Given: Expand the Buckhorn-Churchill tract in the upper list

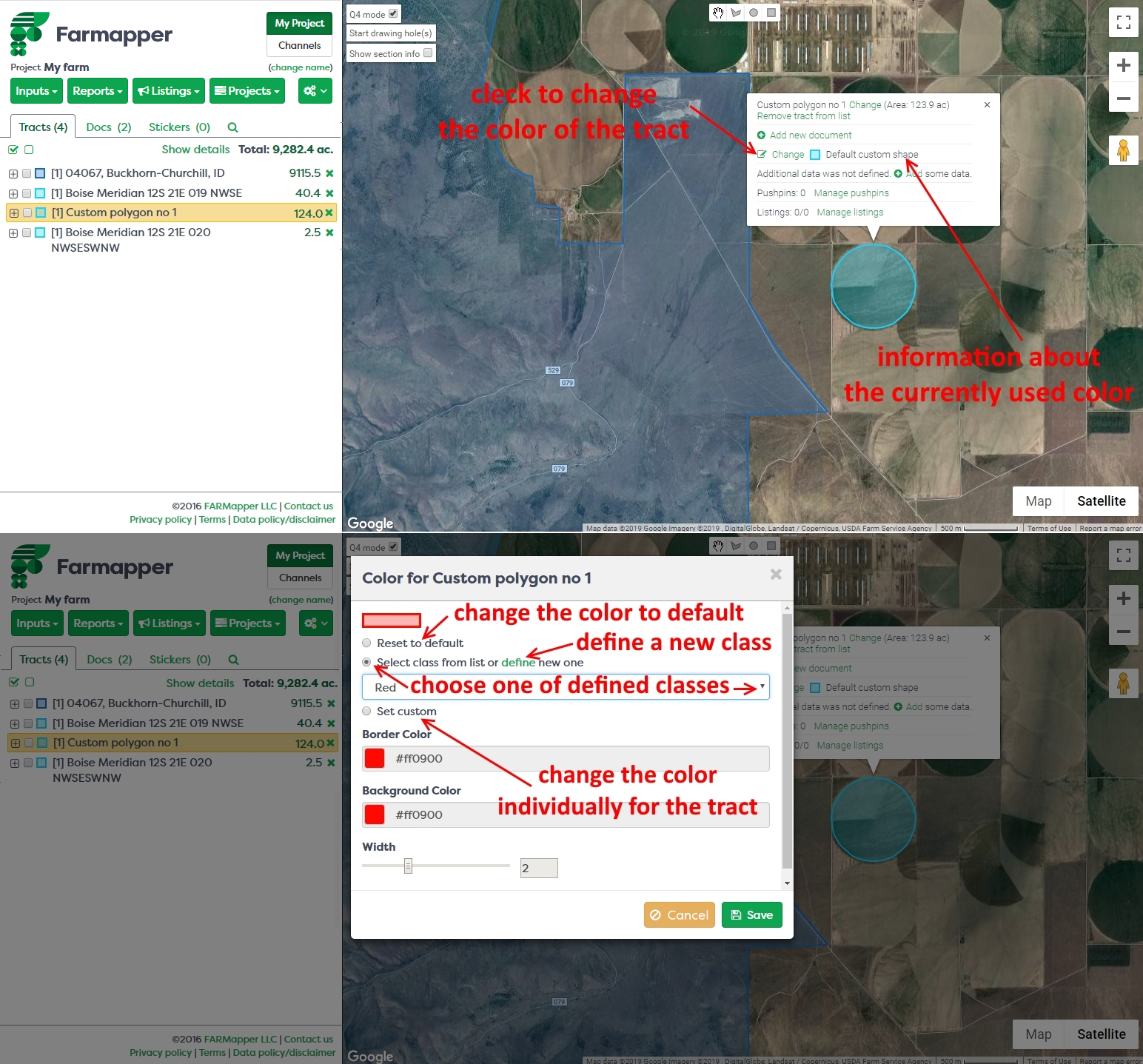Looking at the screenshot, I should [13, 174].
